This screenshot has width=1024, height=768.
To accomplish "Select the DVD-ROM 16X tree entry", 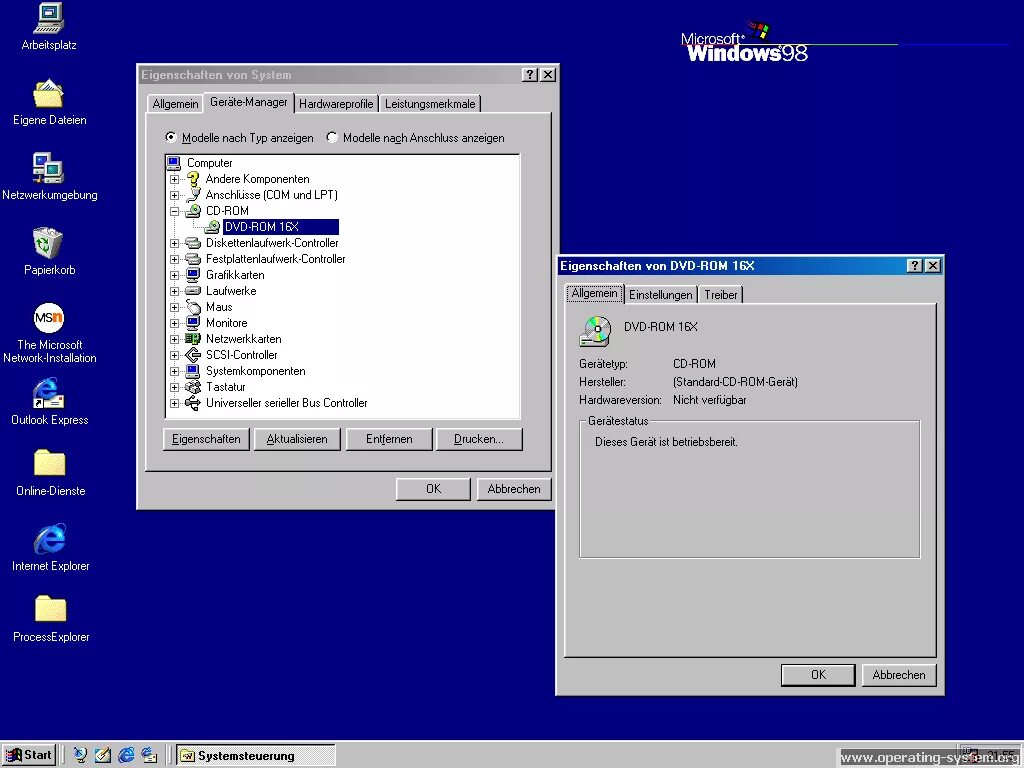I will [x=281, y=227].
